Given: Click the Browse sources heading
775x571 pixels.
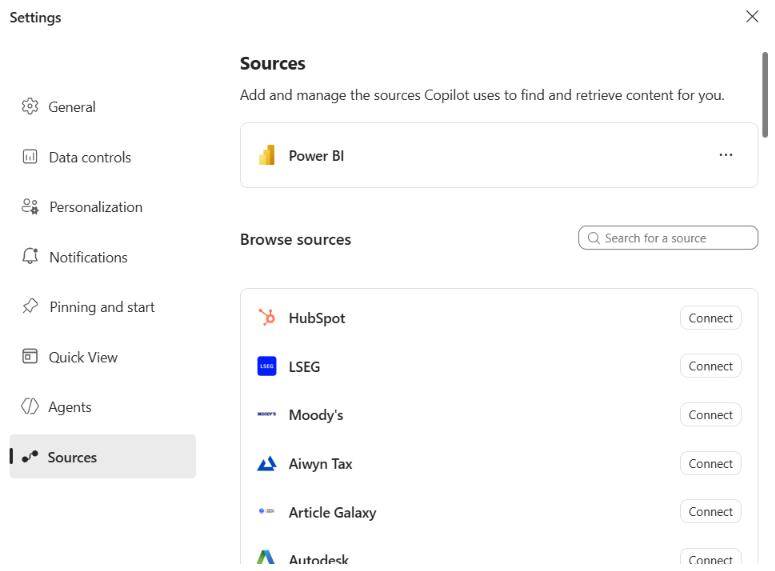Looking at the screenshot, I should tap(296, 239).
